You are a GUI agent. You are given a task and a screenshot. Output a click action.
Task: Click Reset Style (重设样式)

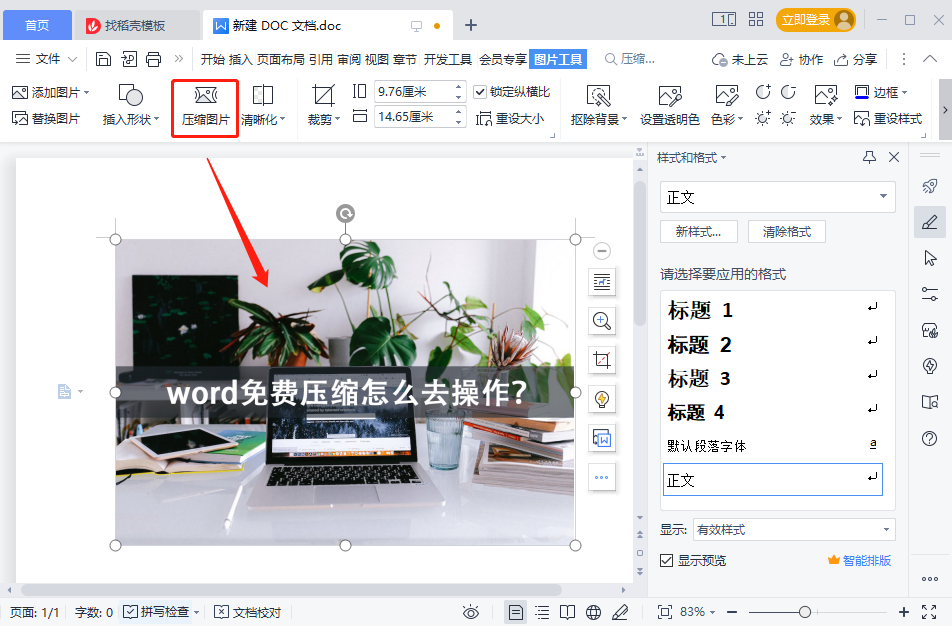[888, 118]
